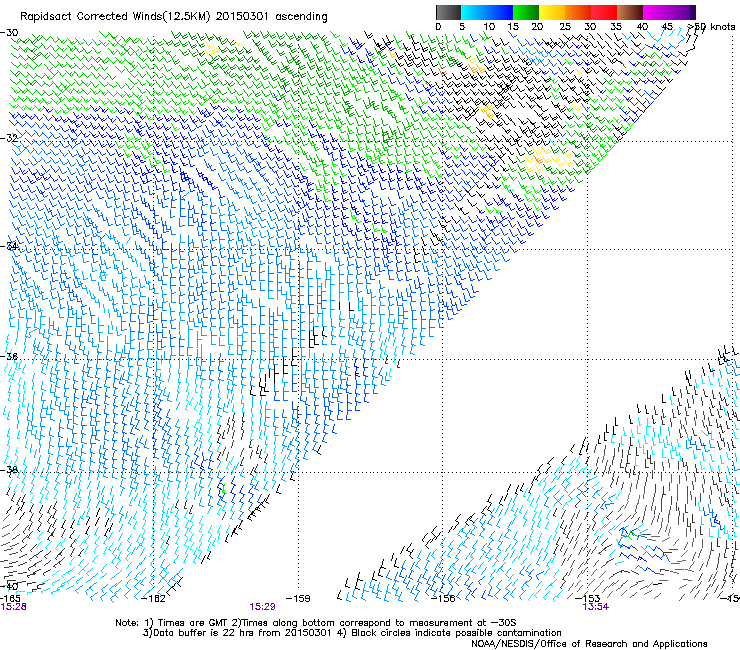Click the latitude label '-38'

pos(9,470)
